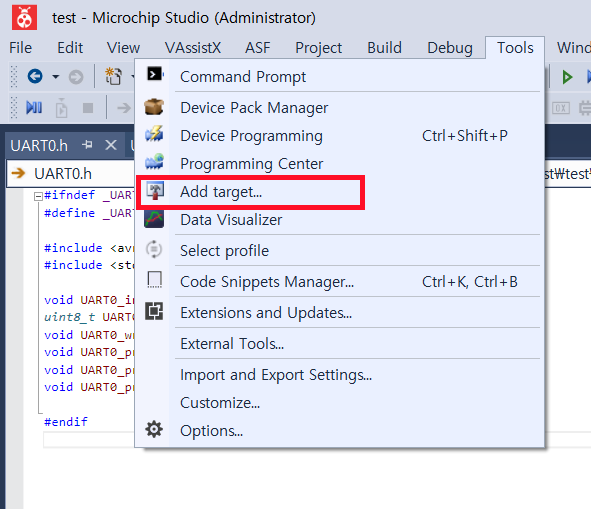Screen dimensions: 591x509
Task: Click the Device Programming lightning icon
Action: (154, 135)
